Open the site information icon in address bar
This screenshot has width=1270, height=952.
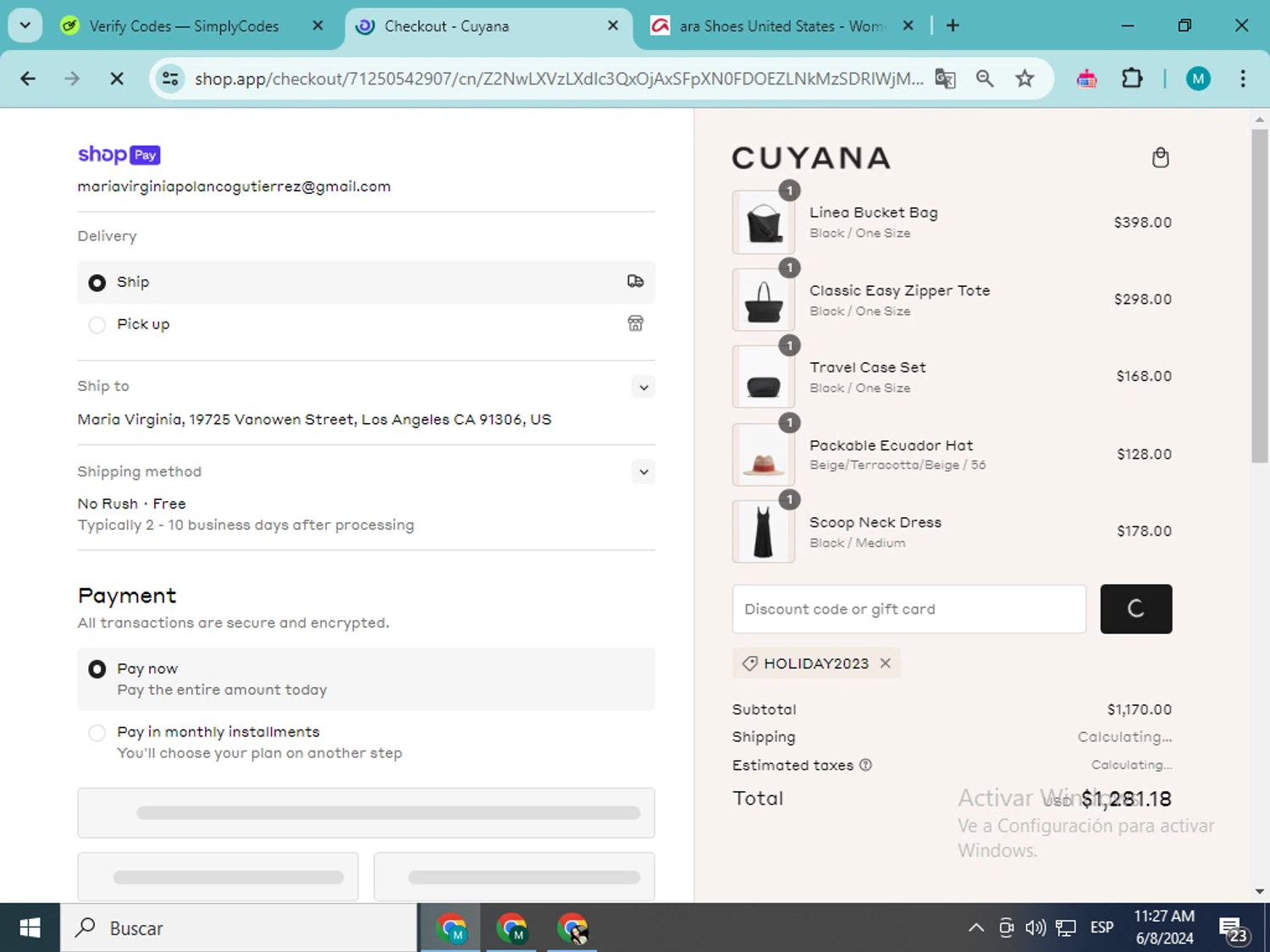(x=170, y=79)
